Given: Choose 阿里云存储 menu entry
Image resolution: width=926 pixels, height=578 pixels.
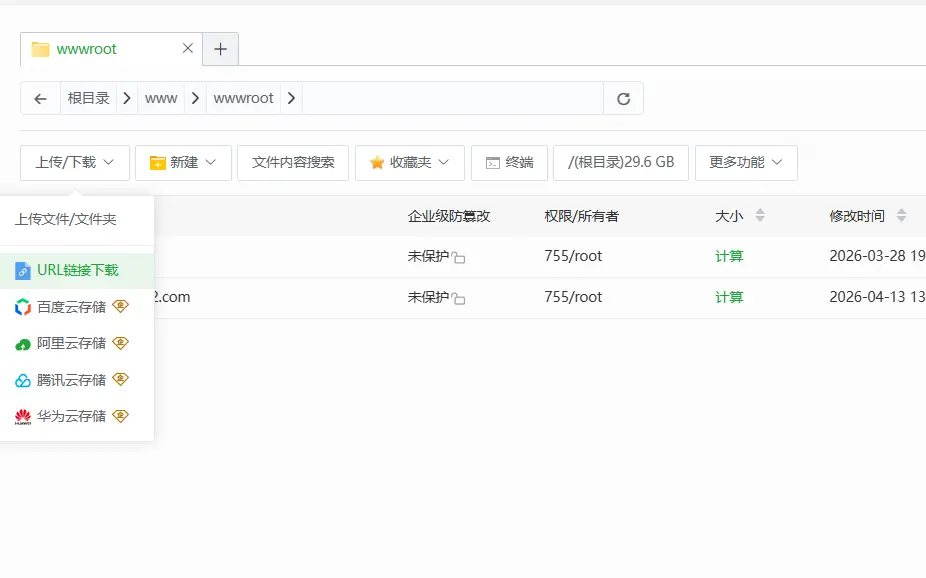Looking at the screenshot, I should point(77,344).
